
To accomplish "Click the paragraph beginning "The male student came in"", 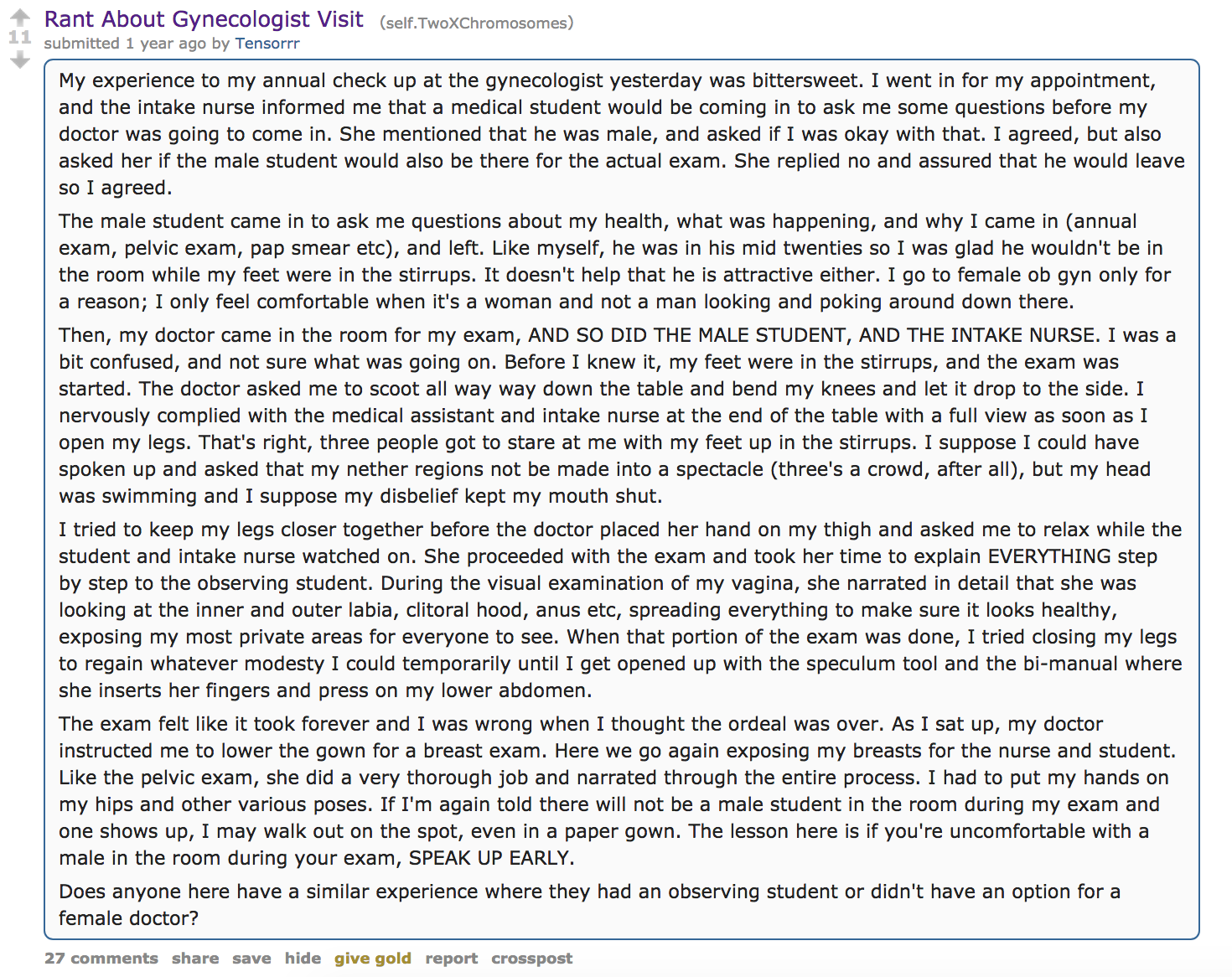I will (614, 261).
